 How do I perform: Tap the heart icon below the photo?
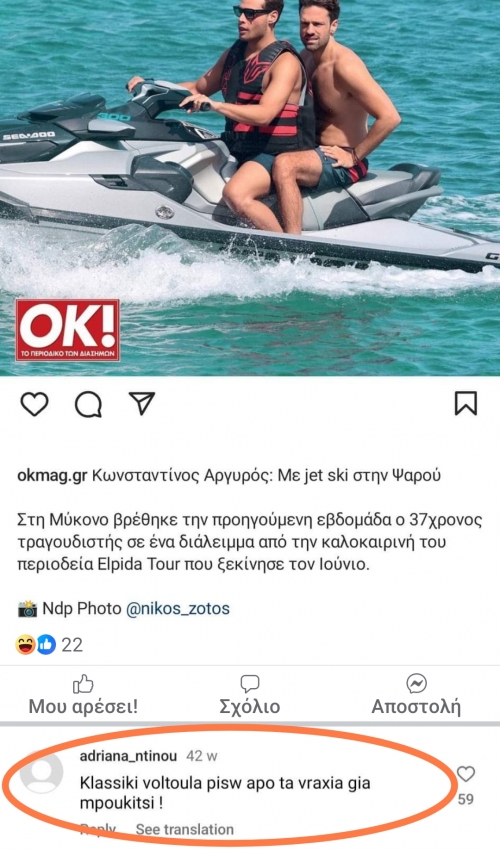coord(35,404)
